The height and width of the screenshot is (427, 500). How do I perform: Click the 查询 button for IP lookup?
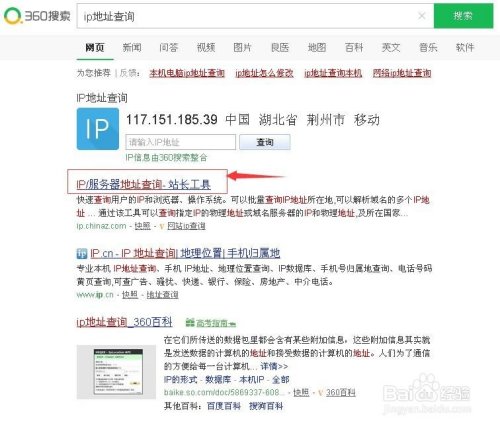point(265,142)
